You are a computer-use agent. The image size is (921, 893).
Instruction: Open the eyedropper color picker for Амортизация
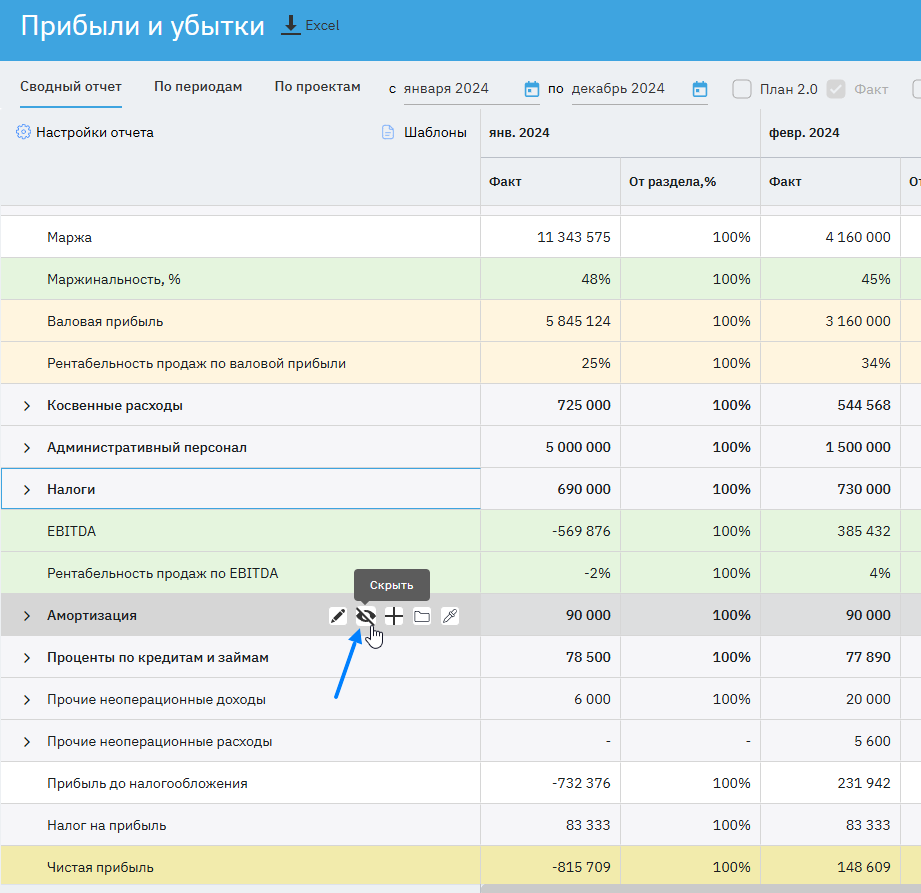[x=450, y=616]
